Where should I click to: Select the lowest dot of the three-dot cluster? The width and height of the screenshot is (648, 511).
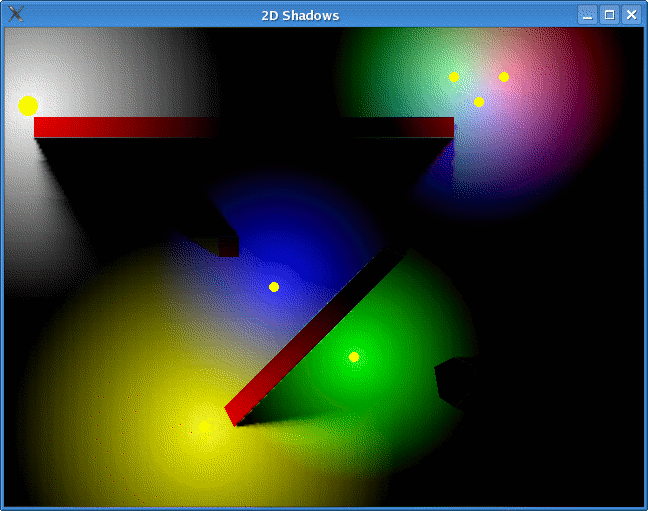click(479, 102)
